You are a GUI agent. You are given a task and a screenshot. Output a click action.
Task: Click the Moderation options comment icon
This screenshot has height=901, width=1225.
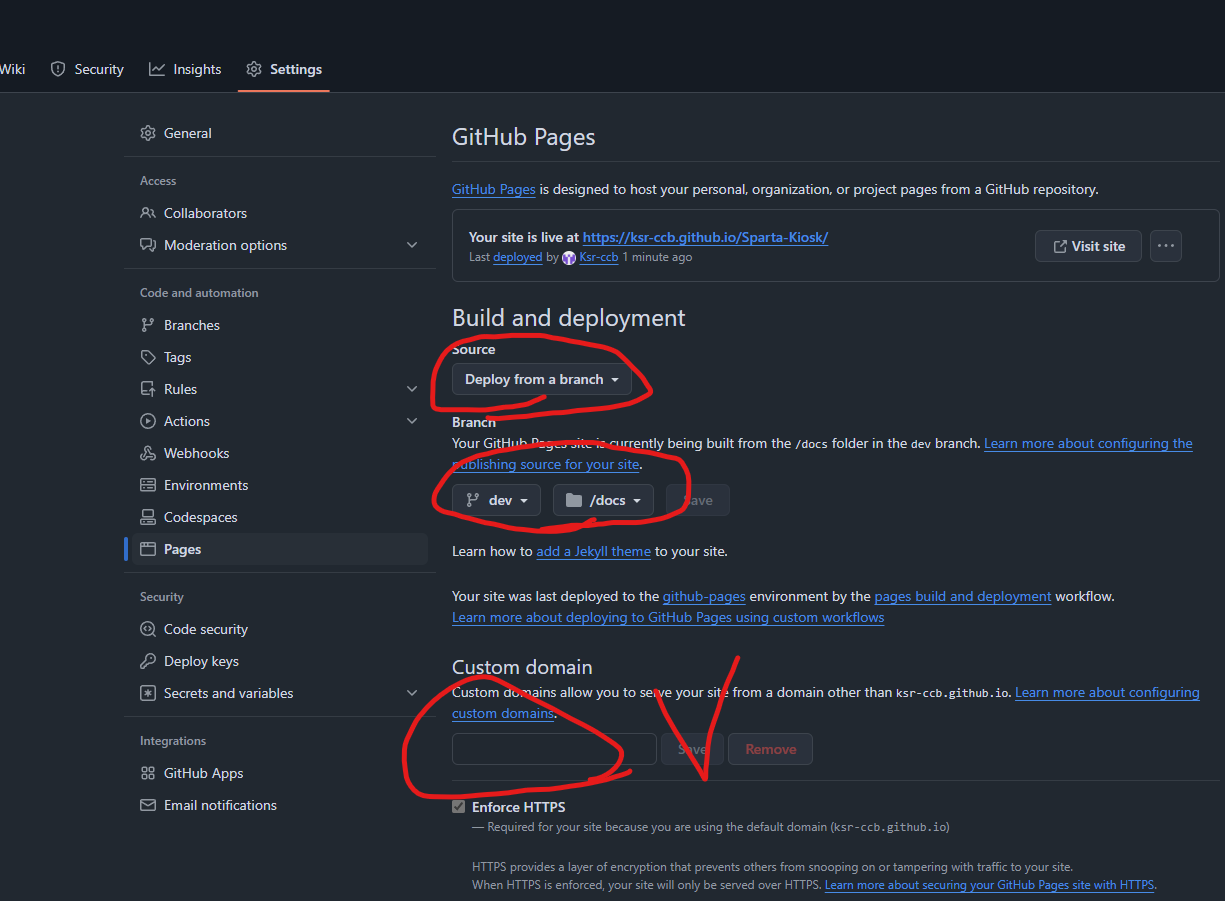point(148,245)
